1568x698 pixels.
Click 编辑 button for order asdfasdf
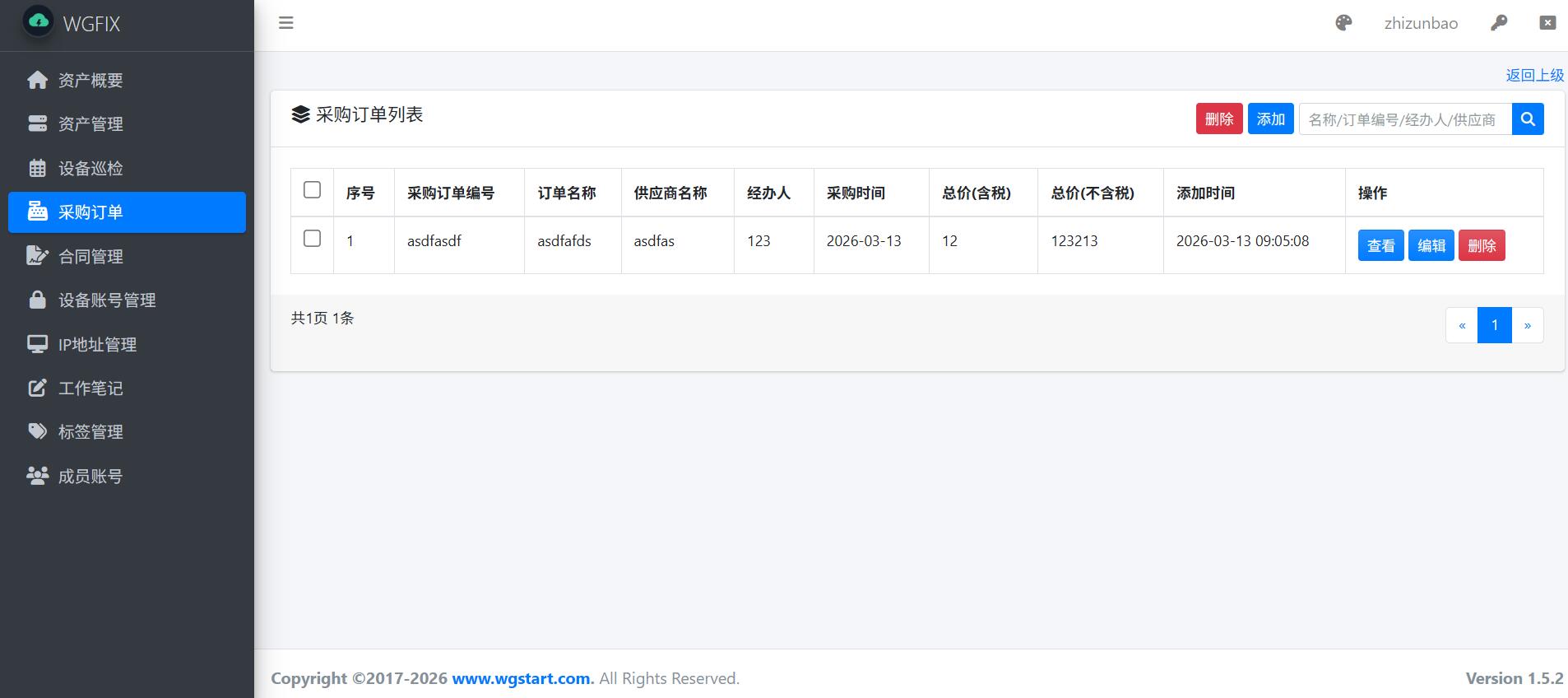tap(1431, 245)
